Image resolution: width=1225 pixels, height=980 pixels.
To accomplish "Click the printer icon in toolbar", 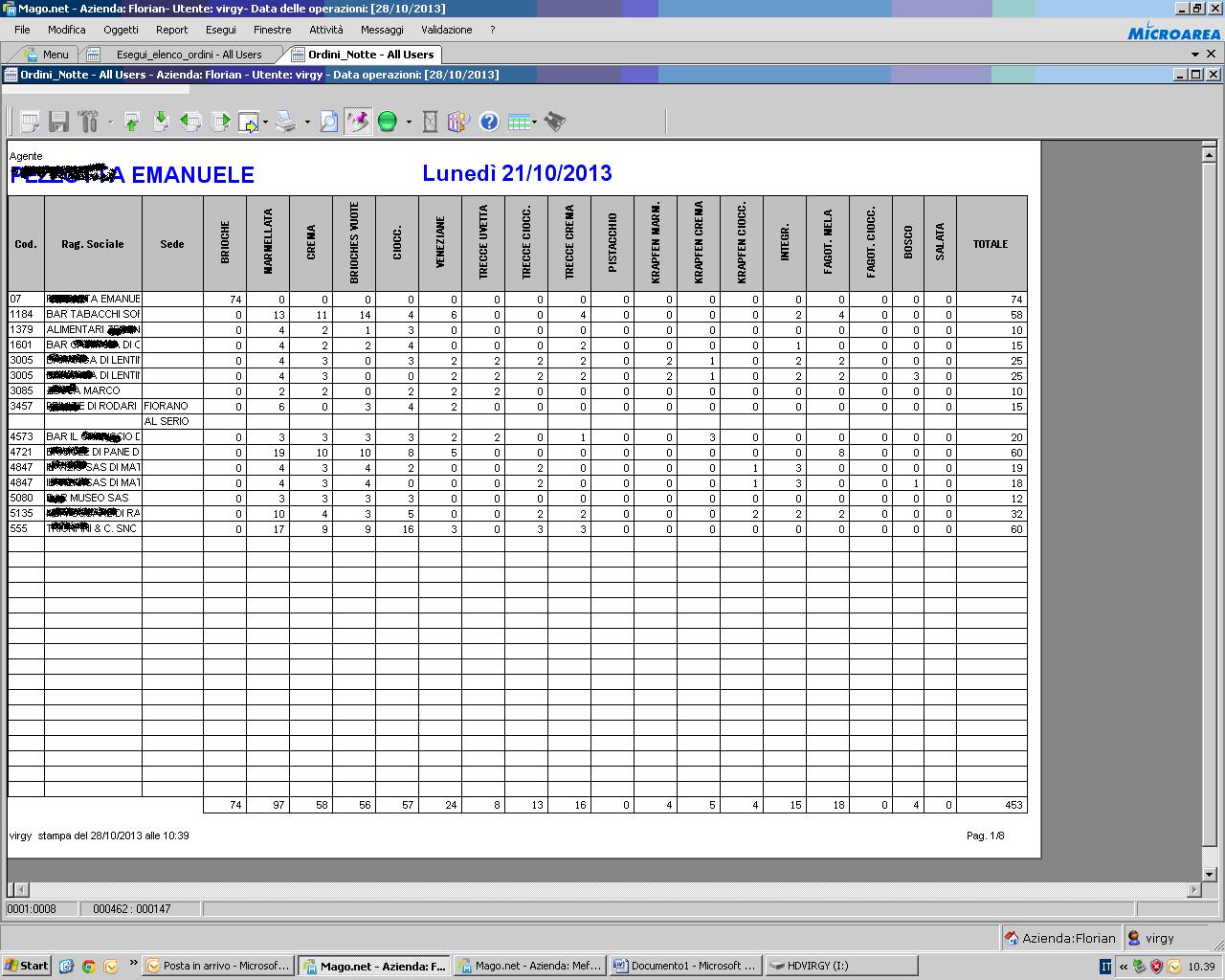I will tap(286, 122).
